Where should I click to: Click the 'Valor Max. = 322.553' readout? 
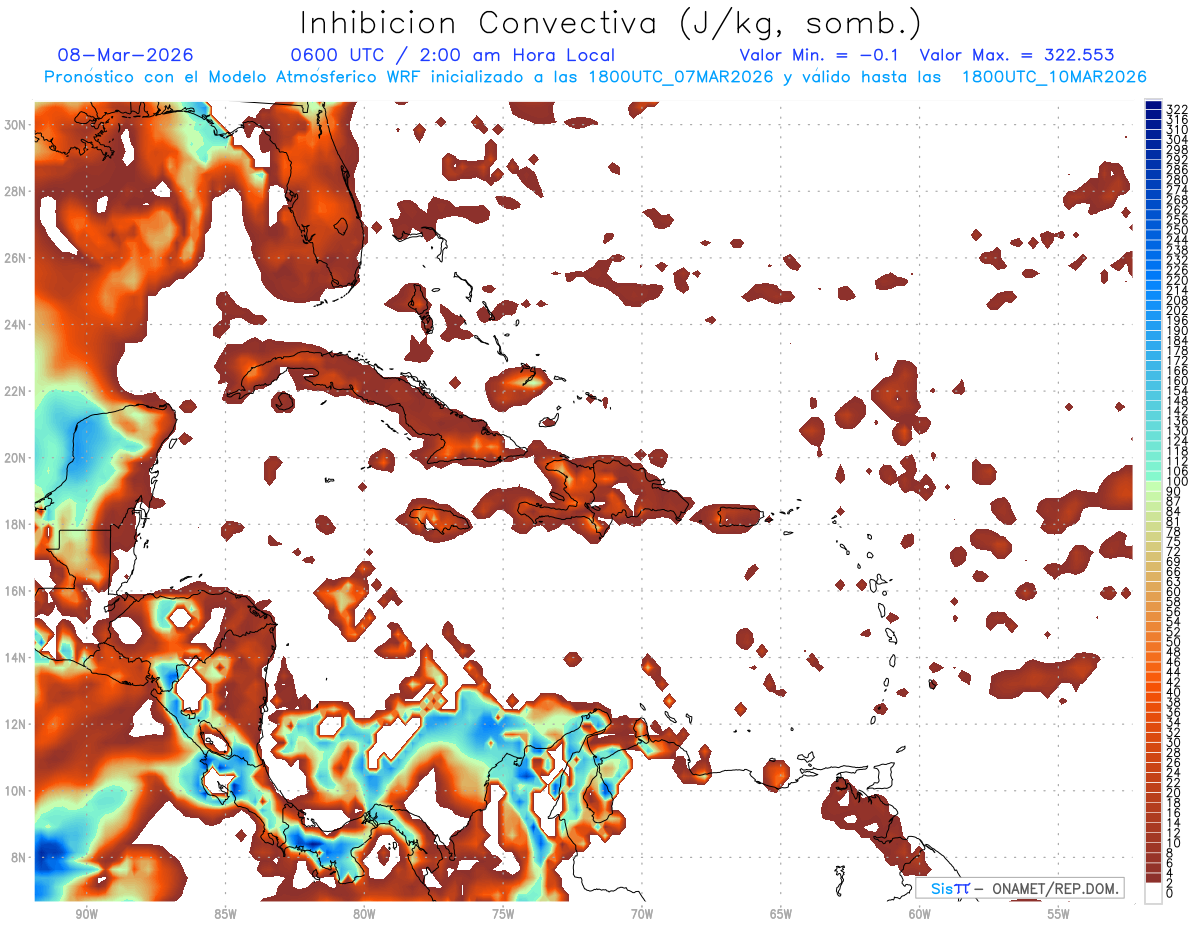coord(1016,55)
